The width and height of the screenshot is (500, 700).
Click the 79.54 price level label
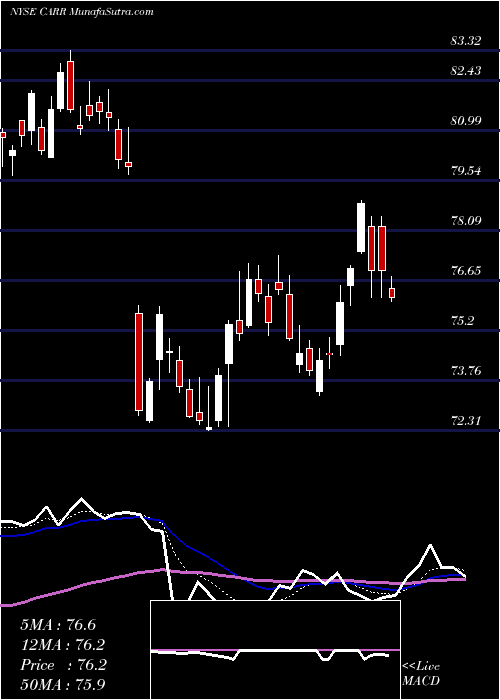point(466,171)
